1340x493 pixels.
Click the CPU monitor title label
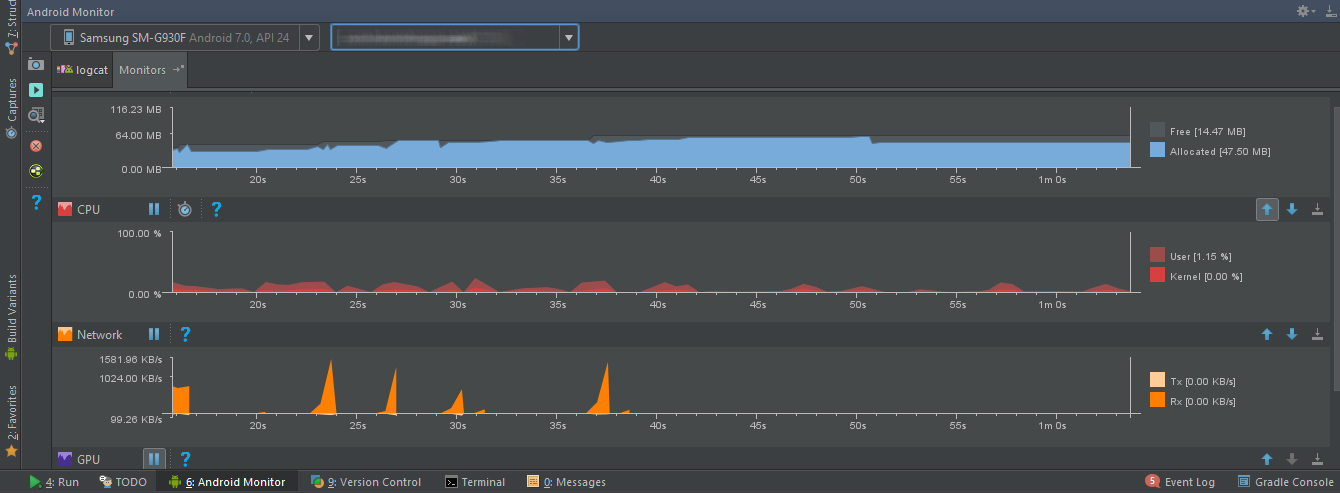(88, 210)
